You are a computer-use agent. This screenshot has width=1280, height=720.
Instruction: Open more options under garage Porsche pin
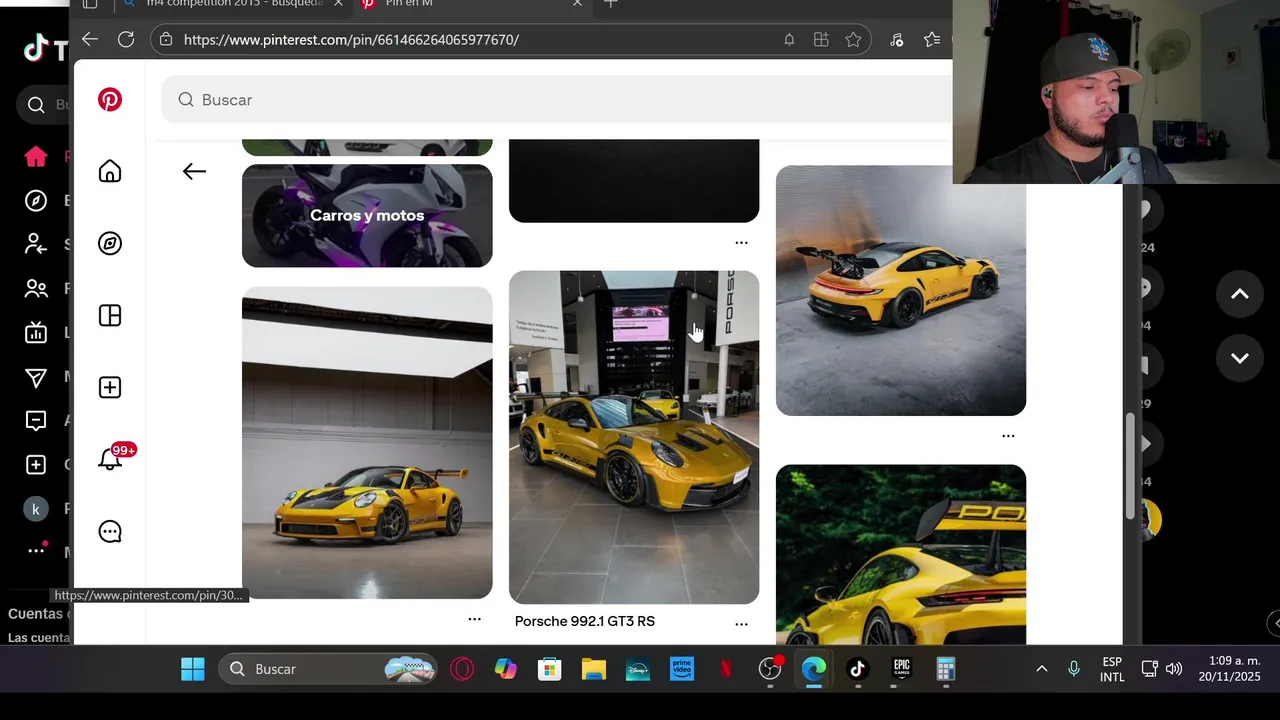[x=474, y=619]
